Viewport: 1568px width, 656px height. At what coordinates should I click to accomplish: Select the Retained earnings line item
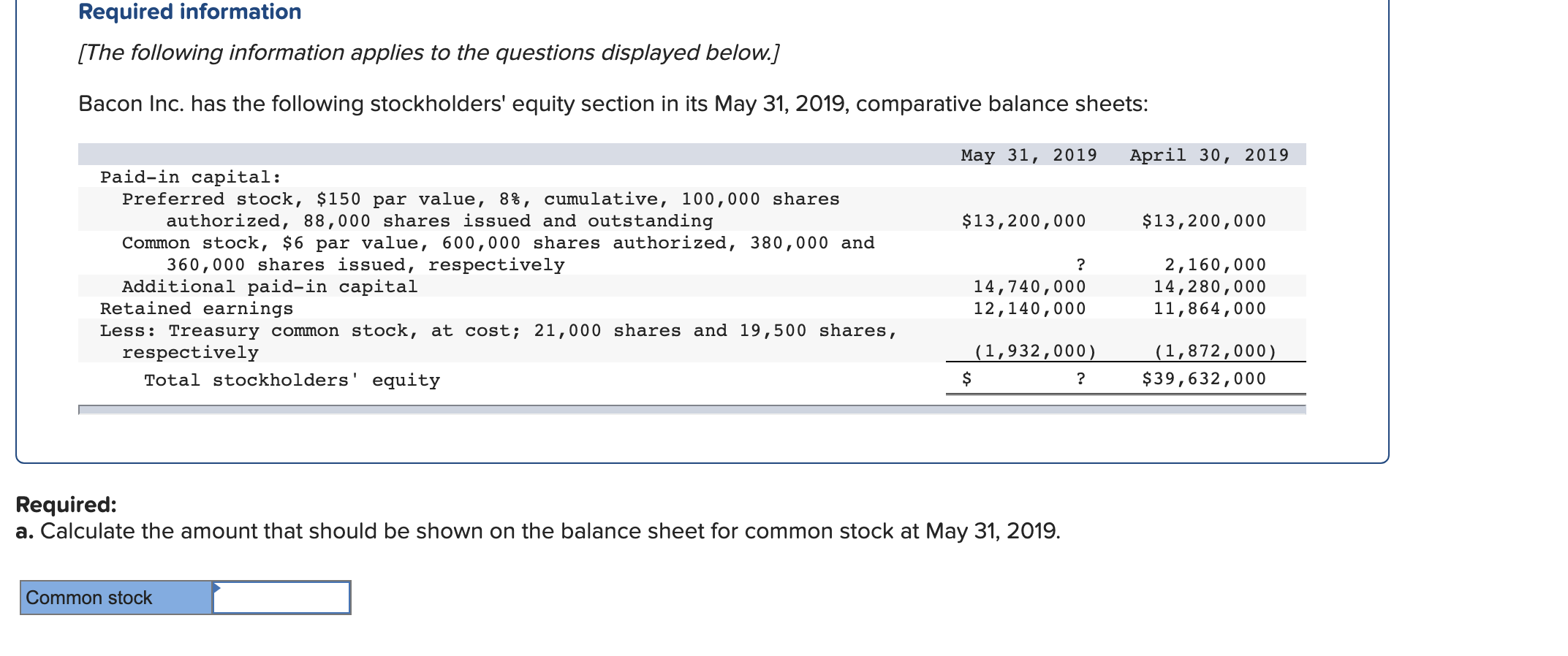point(196,308)
